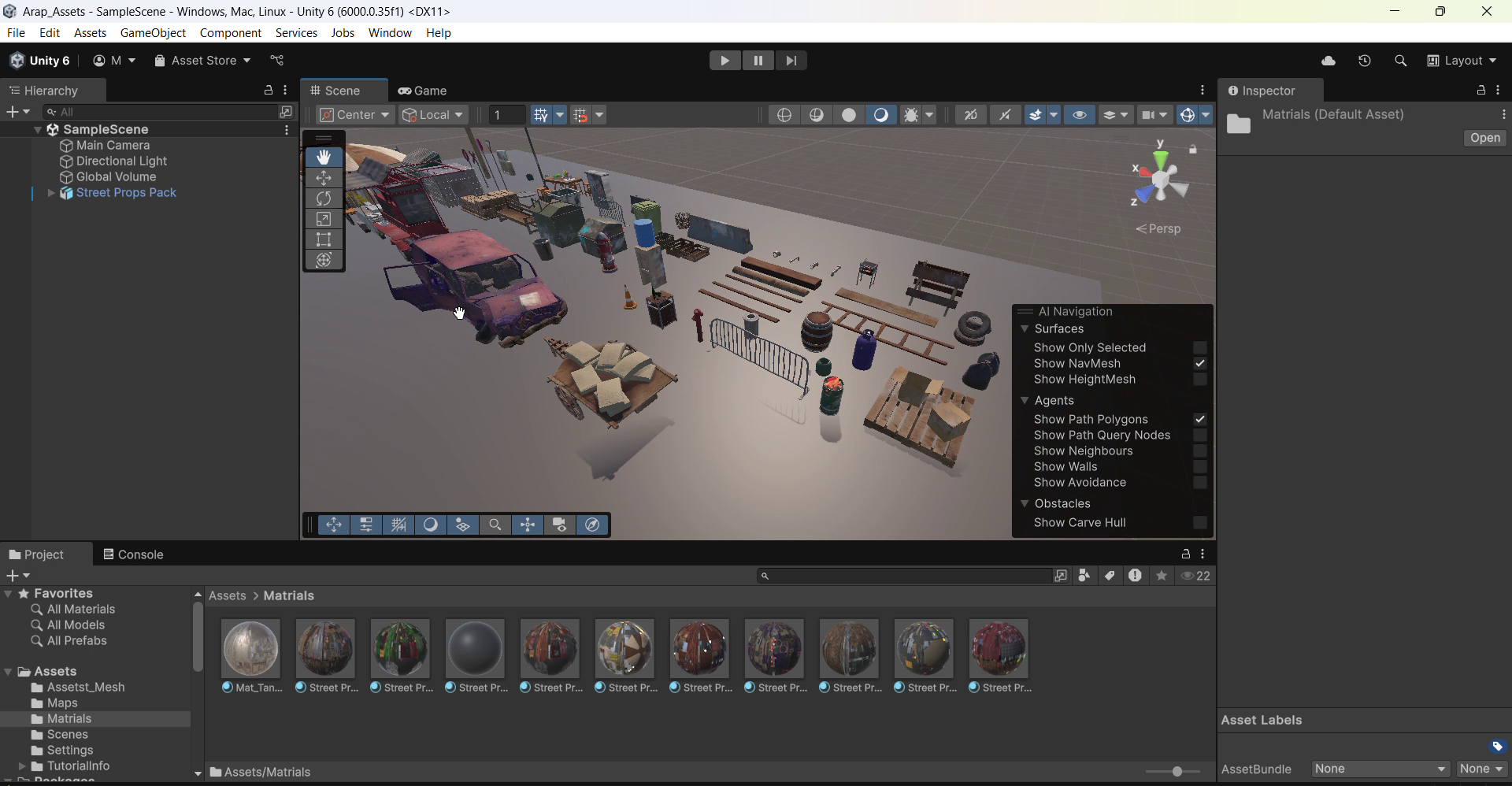Select the Hand view tool

click(x=324, y=157)
